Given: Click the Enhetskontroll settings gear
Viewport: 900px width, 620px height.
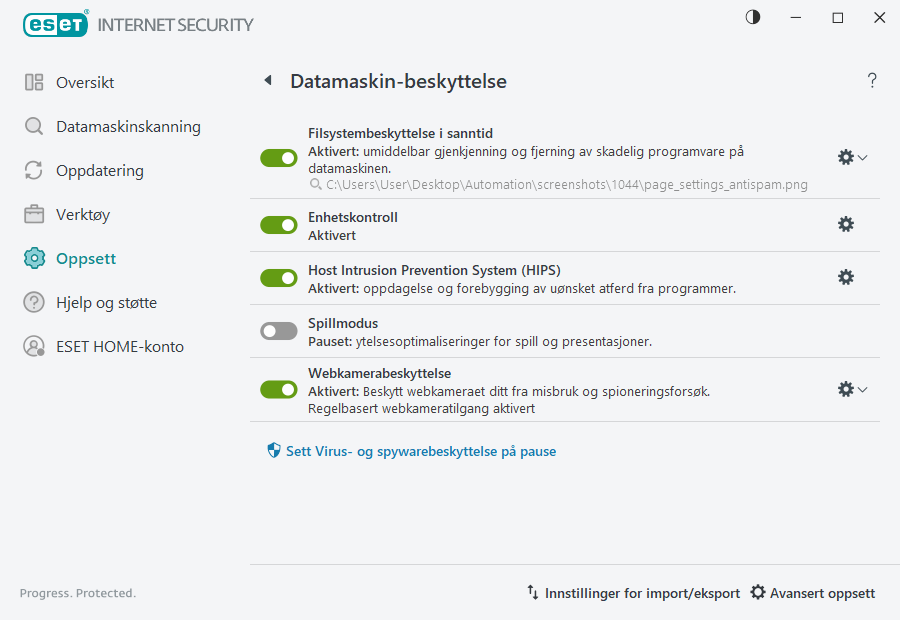Looking at the screenshot, I should coord(845,224).
